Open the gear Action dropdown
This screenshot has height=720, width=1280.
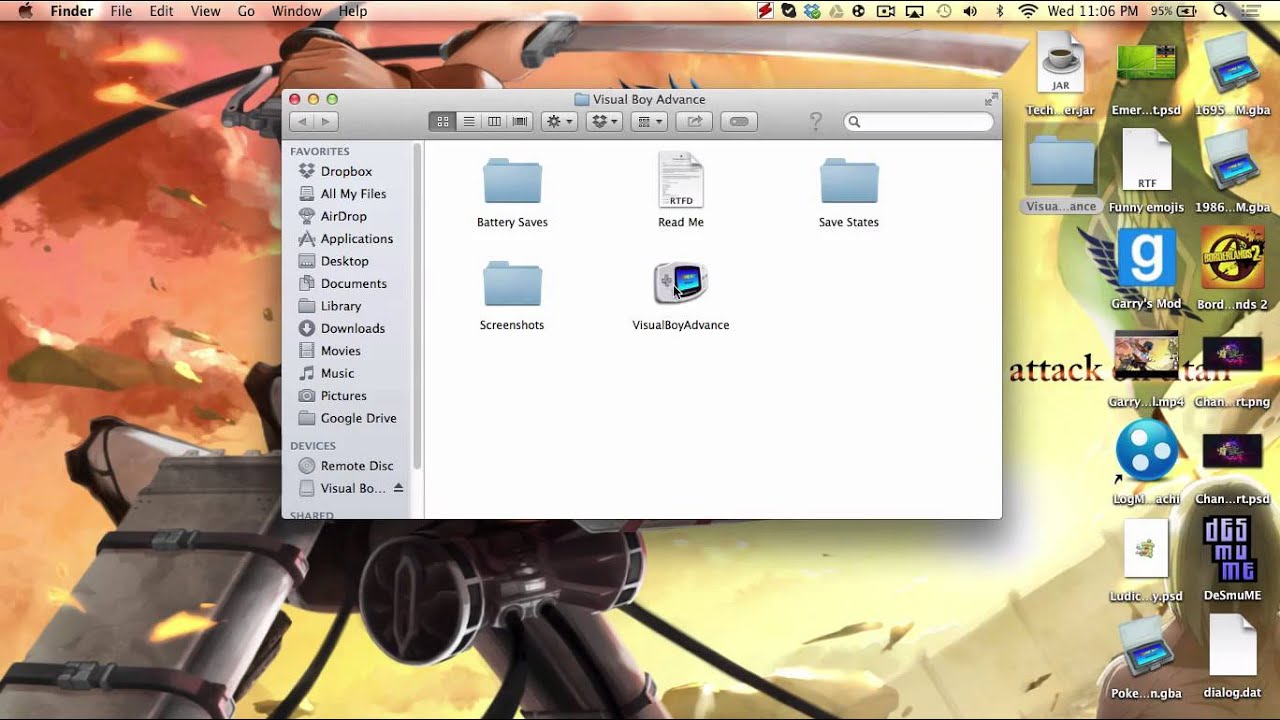pos(559,121)
